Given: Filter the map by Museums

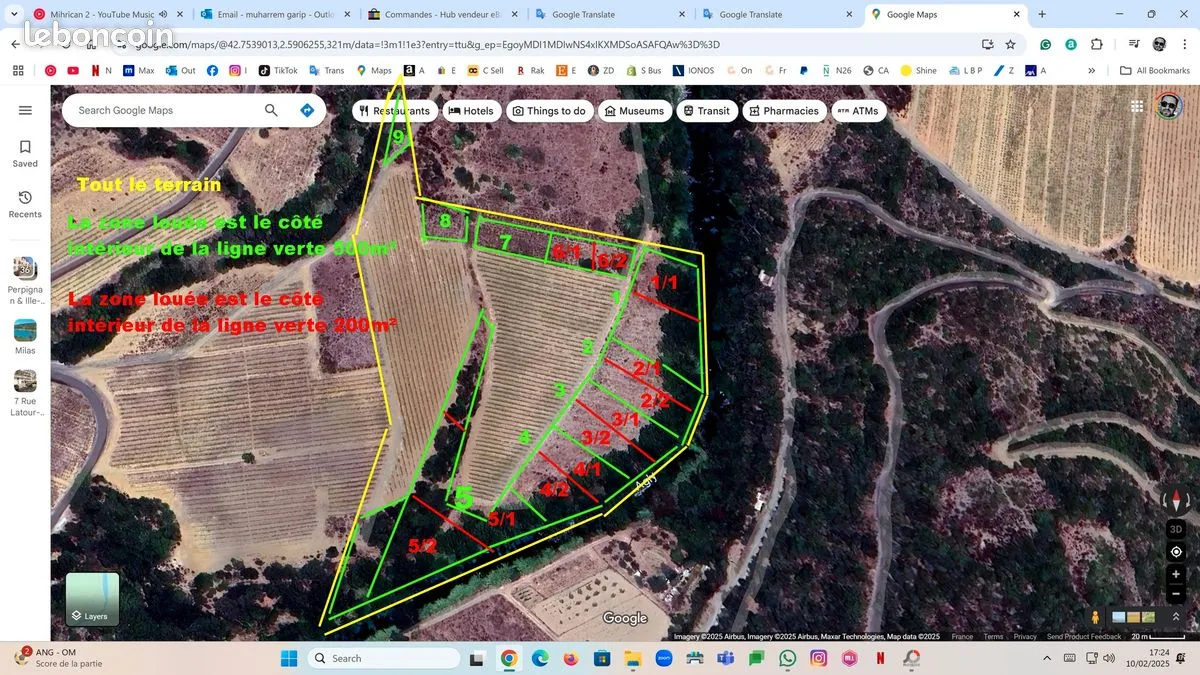Looking at the screenshot, I should [x=634, y=111].
